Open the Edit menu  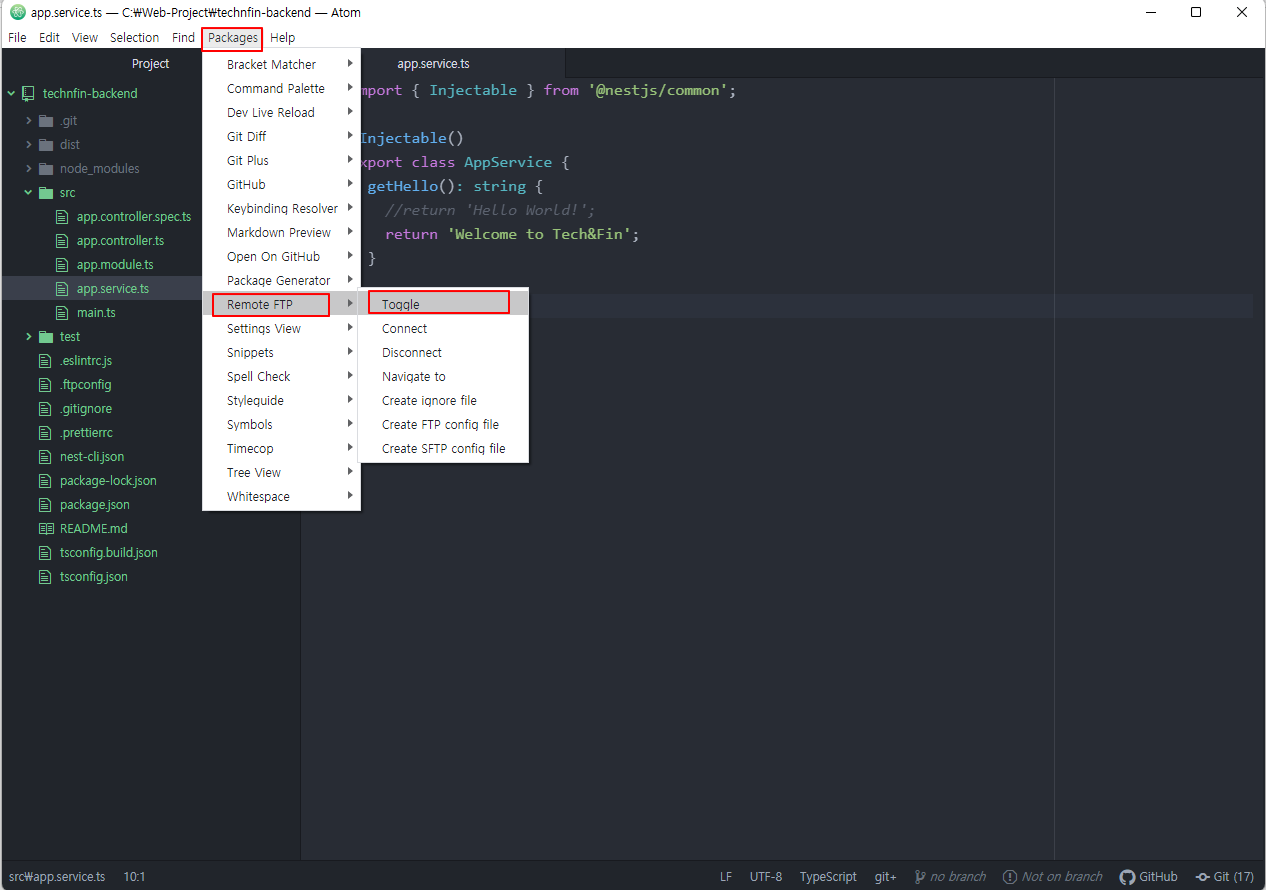point(50,38)
